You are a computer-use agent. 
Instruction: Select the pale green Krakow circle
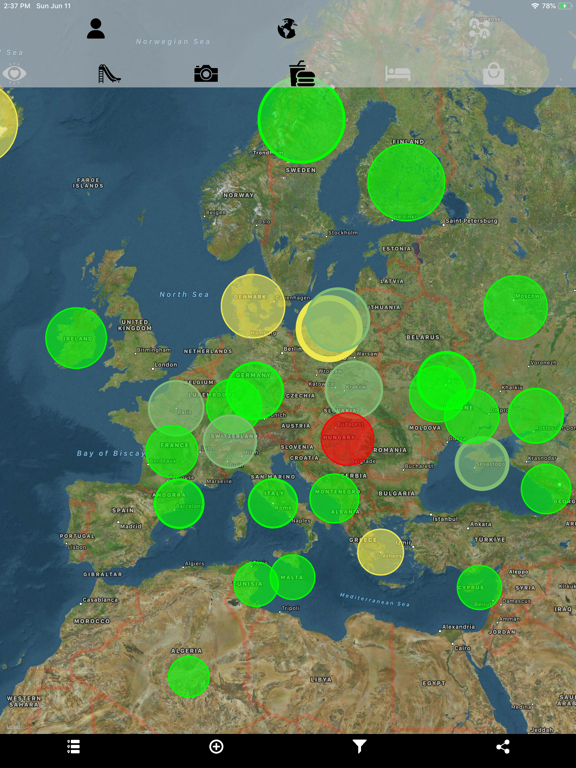(354, 389)
